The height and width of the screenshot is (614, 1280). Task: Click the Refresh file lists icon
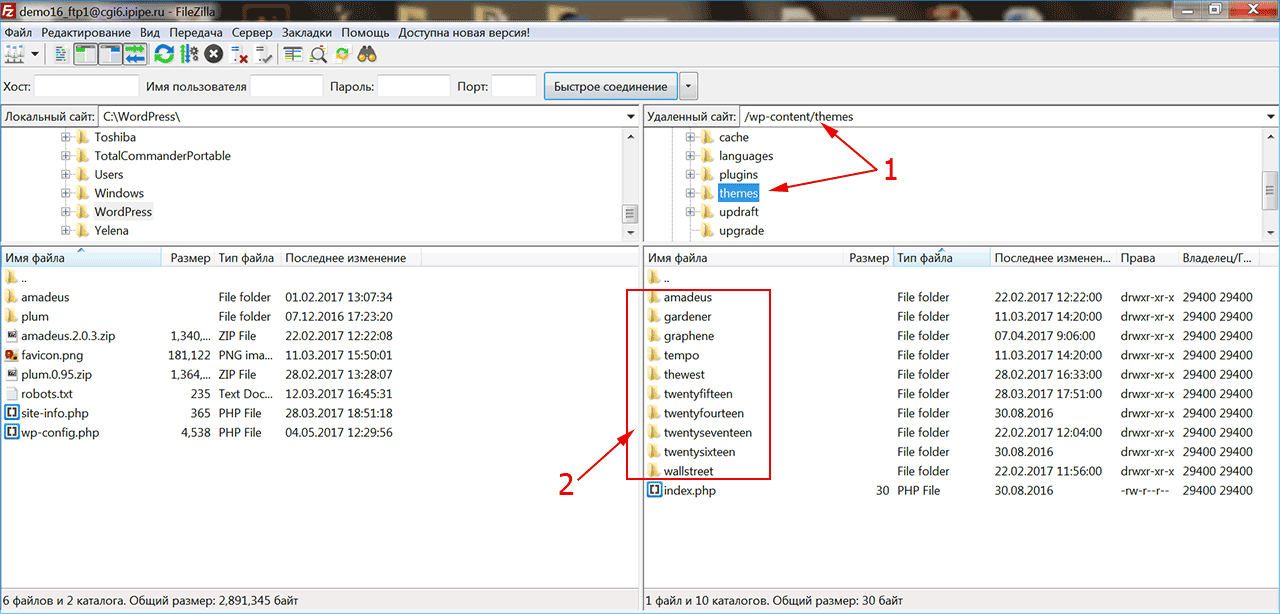click(164, 54)
